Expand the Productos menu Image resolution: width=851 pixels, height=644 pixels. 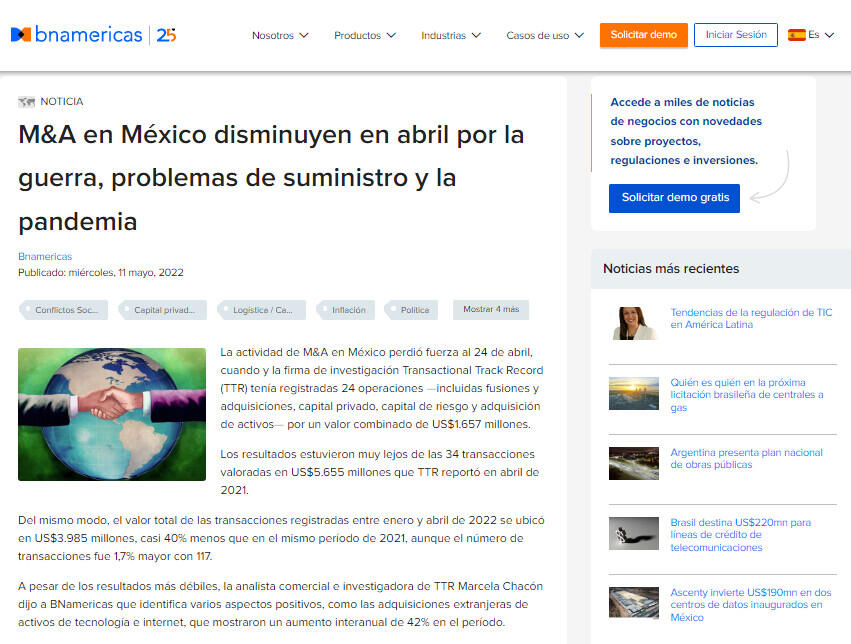click(364, 36)
